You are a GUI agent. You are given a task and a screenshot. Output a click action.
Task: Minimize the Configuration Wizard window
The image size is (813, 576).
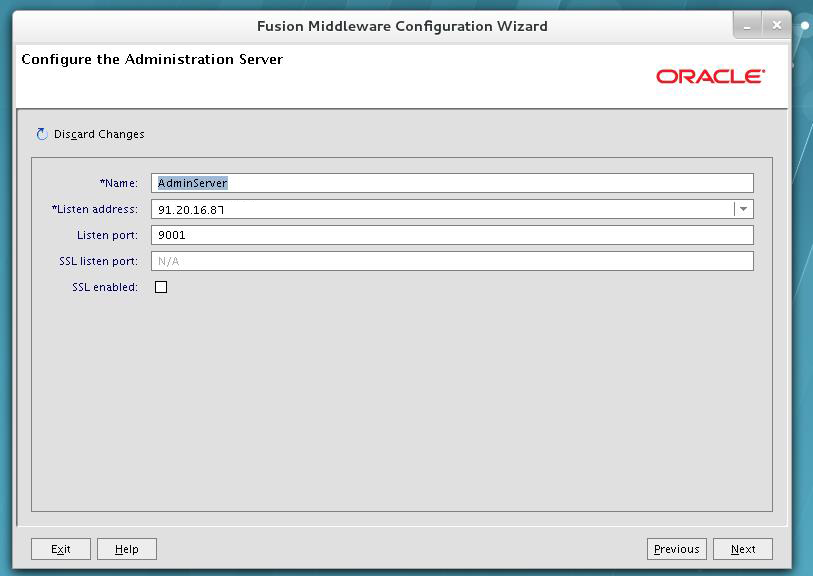pos(747,25)
